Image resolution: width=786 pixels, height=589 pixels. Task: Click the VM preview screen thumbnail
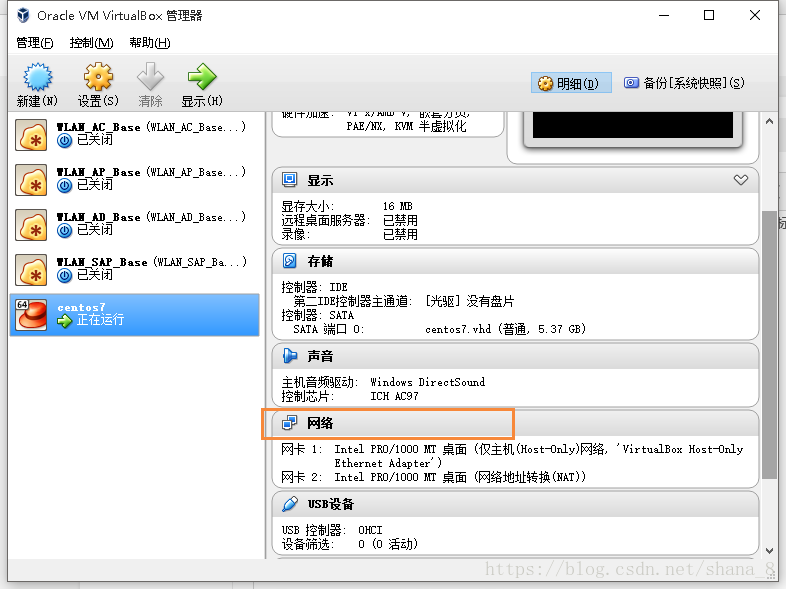pos(633,125)
